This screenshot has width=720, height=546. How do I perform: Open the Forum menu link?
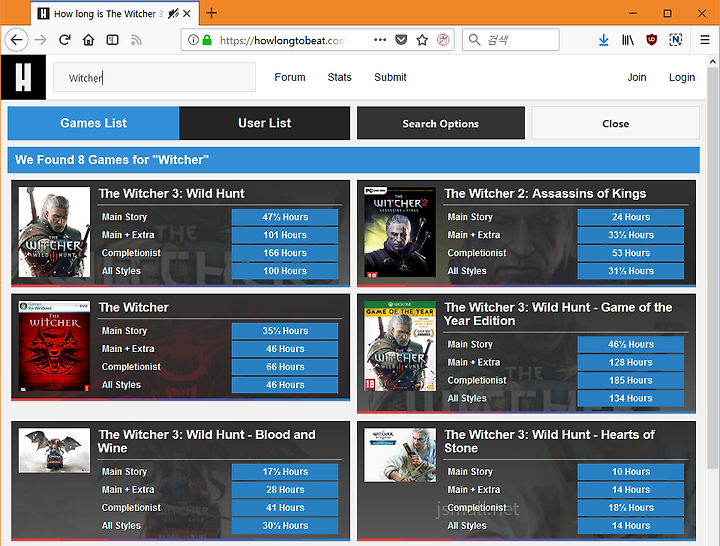pyautogui.click(x=290, y=77)
